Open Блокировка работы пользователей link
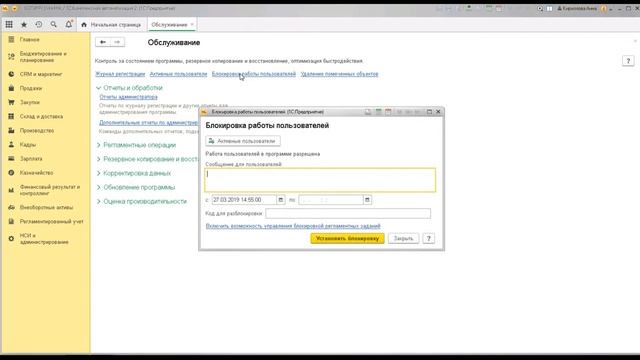Viewport: 640px width, 360px height. point(254,74)
